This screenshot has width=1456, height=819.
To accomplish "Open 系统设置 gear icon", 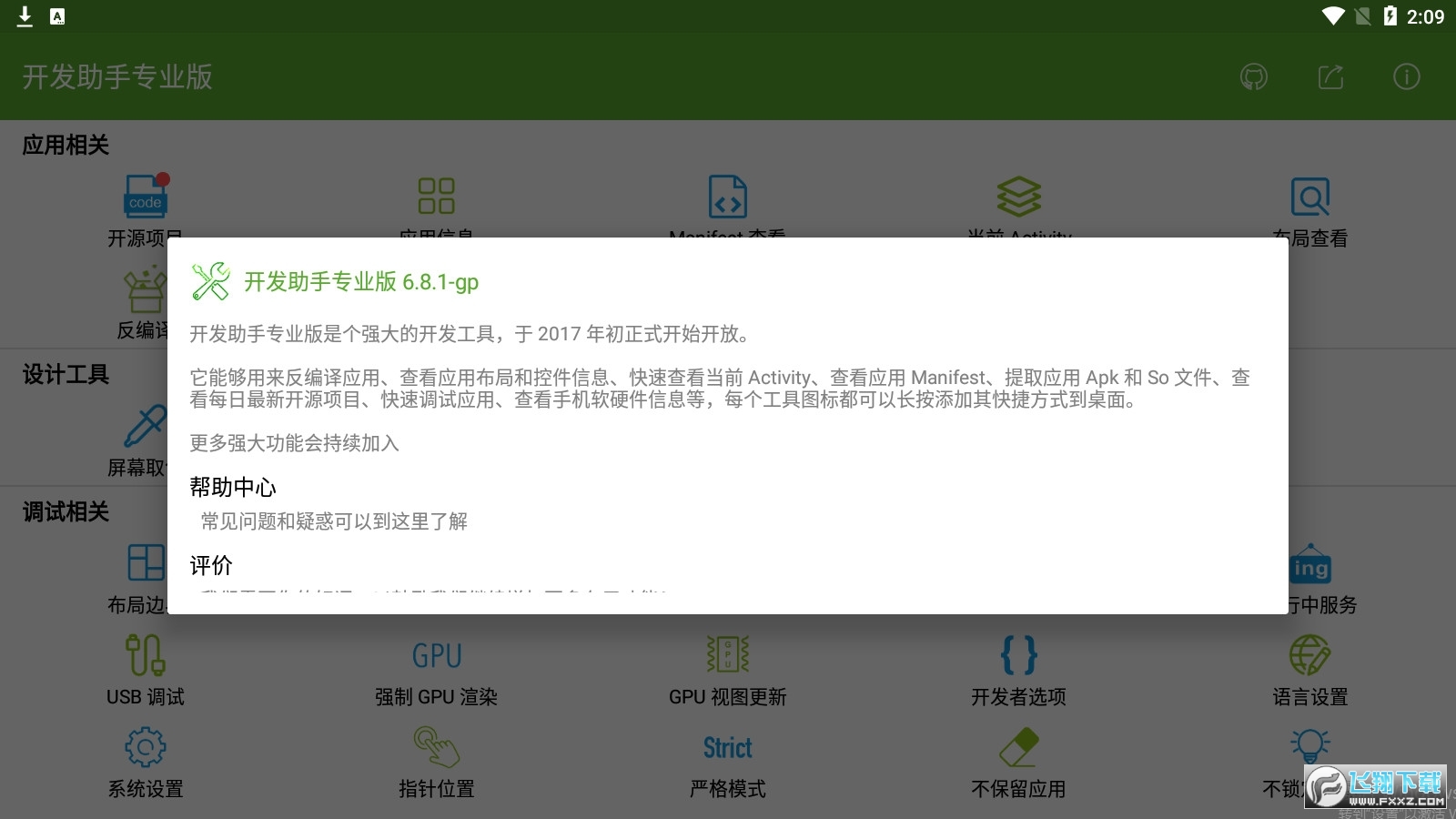I will [146, 747].
